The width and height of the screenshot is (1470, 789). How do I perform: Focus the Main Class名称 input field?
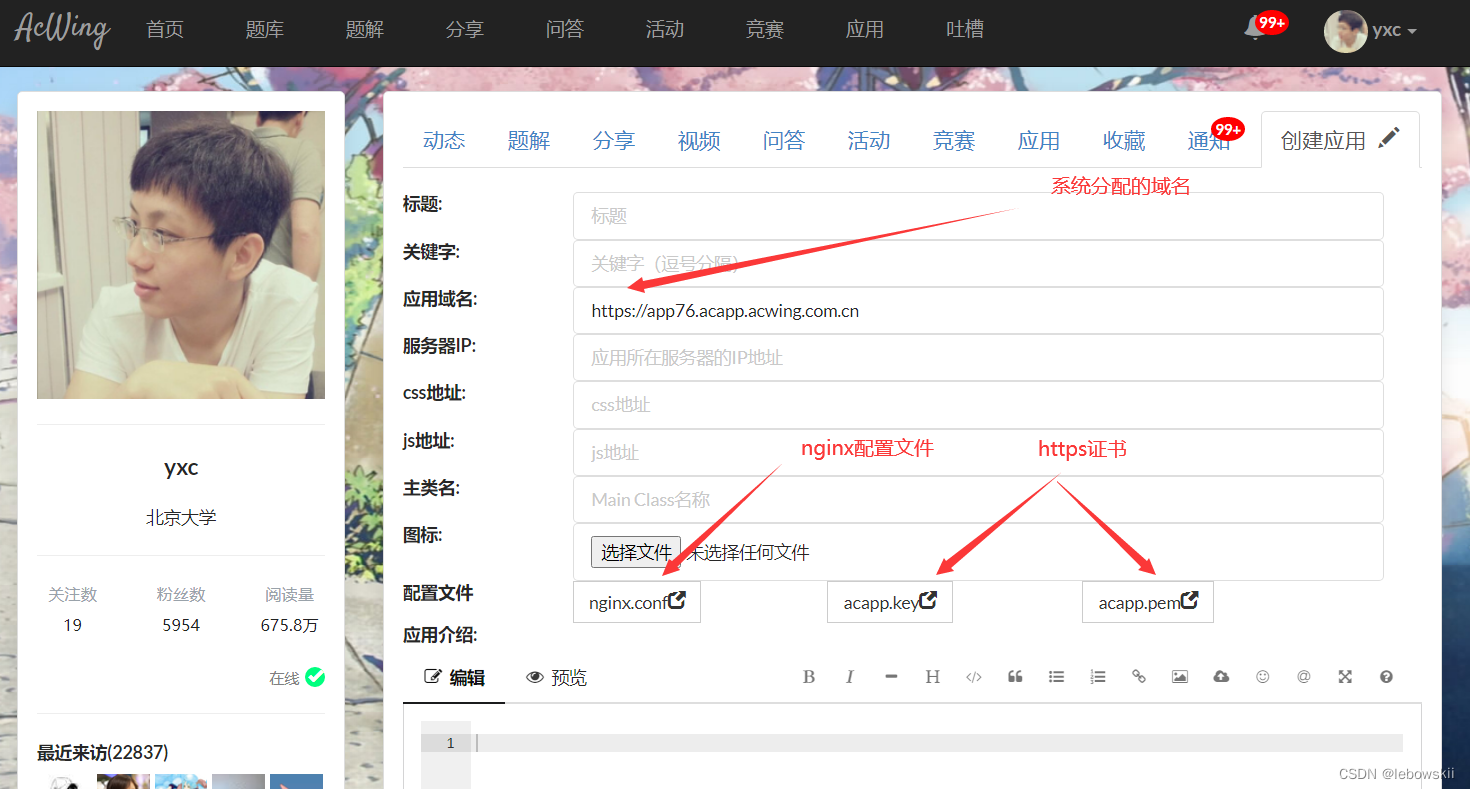point(978,499)
